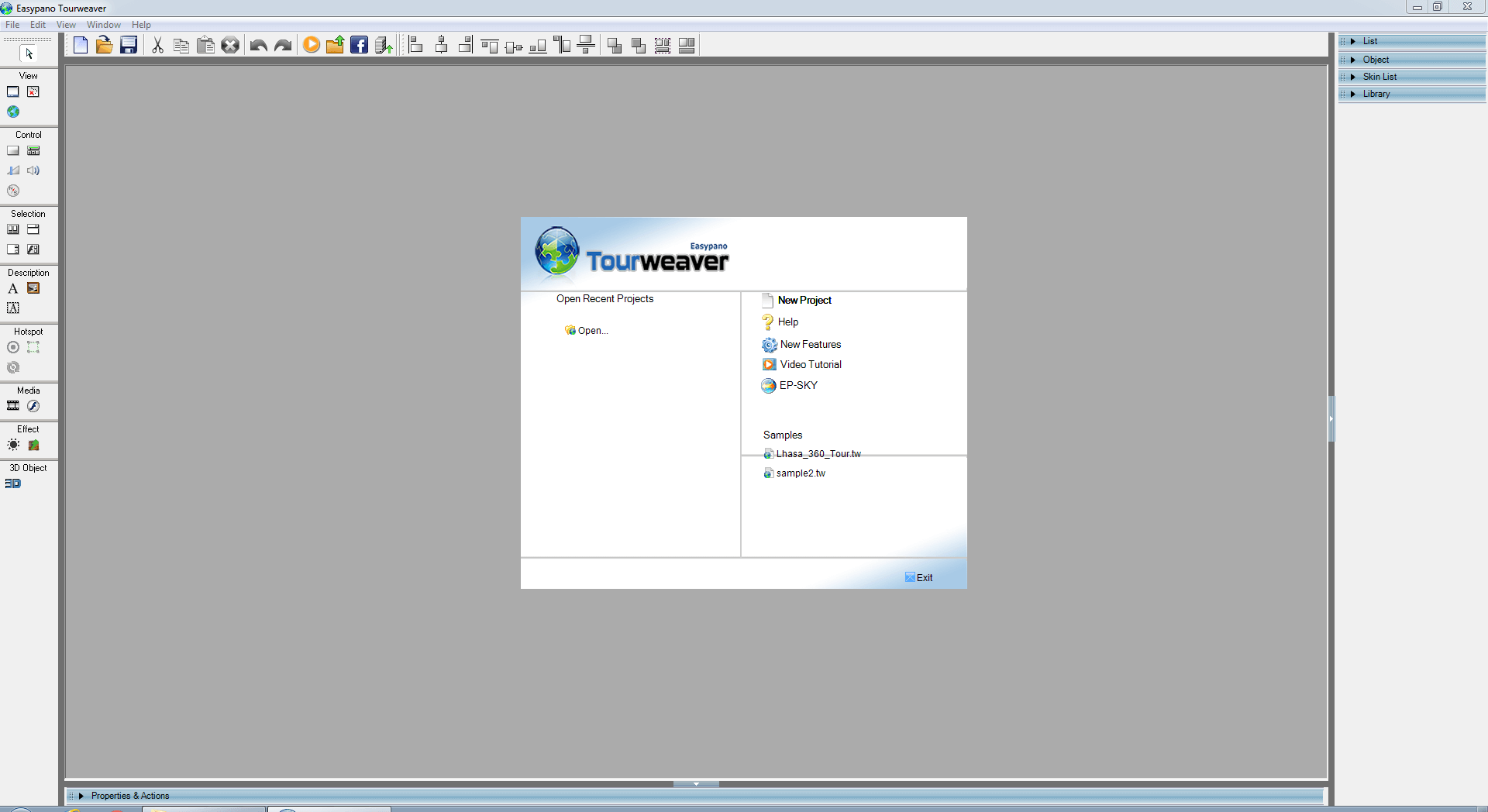Expand the List panel

[x=1412, y=41]
